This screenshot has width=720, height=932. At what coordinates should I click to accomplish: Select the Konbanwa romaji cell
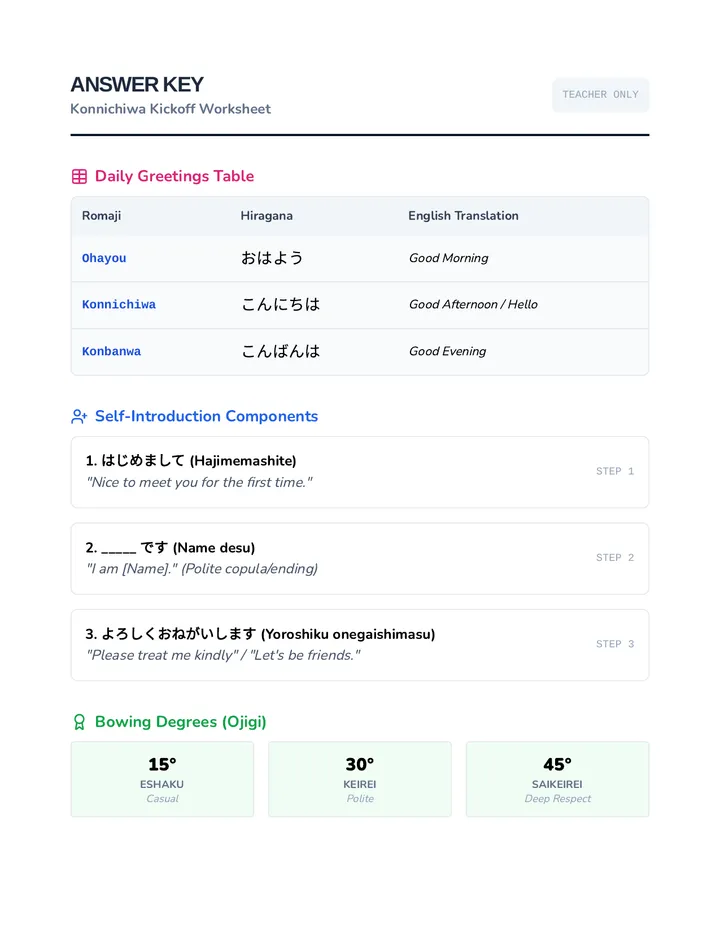[111, 351]
